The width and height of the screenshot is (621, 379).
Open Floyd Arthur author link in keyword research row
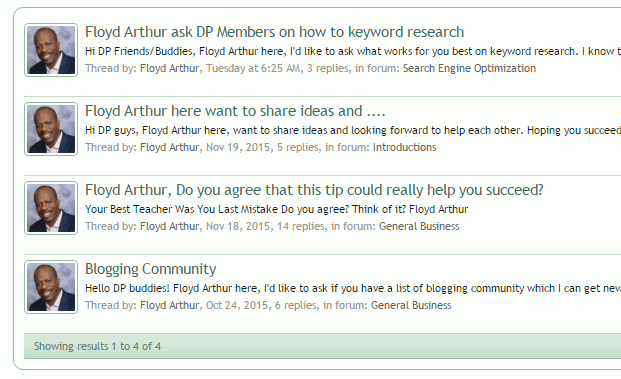click(170, 69)
